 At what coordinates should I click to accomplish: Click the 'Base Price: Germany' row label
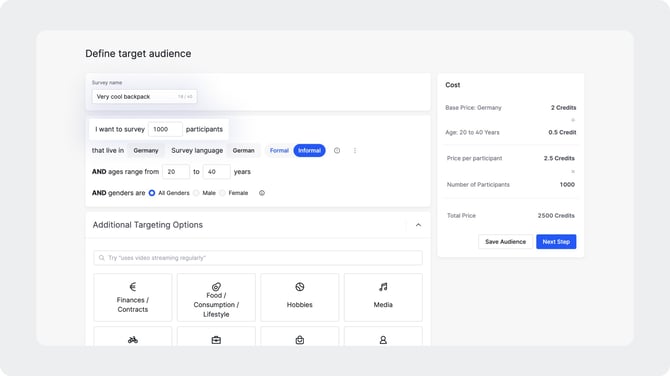point(473,108)
